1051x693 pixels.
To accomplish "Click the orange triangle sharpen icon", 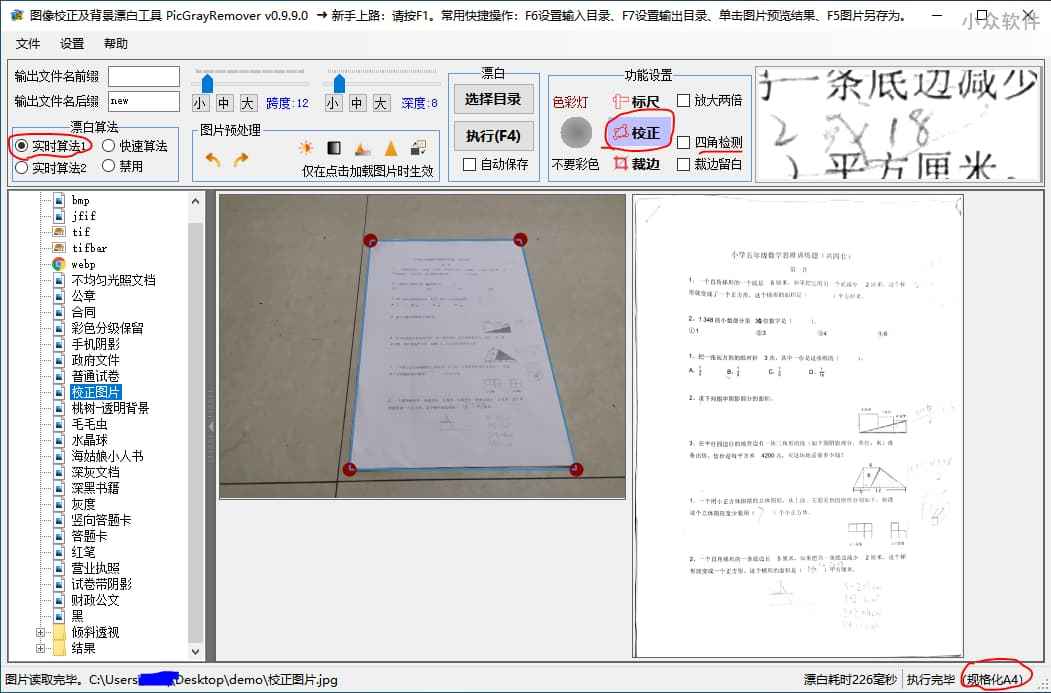I will click(x=392, y=148).
